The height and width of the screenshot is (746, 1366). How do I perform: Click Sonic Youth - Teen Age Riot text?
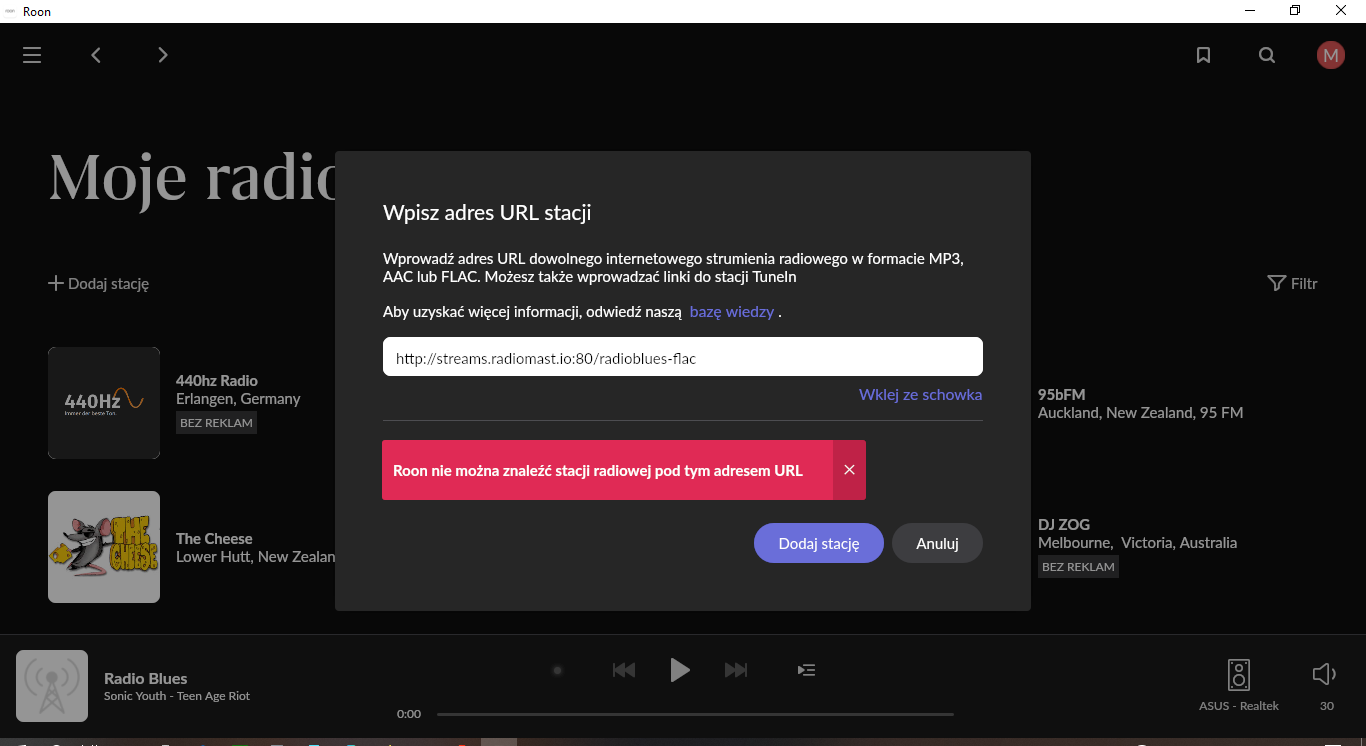[177, 696]
